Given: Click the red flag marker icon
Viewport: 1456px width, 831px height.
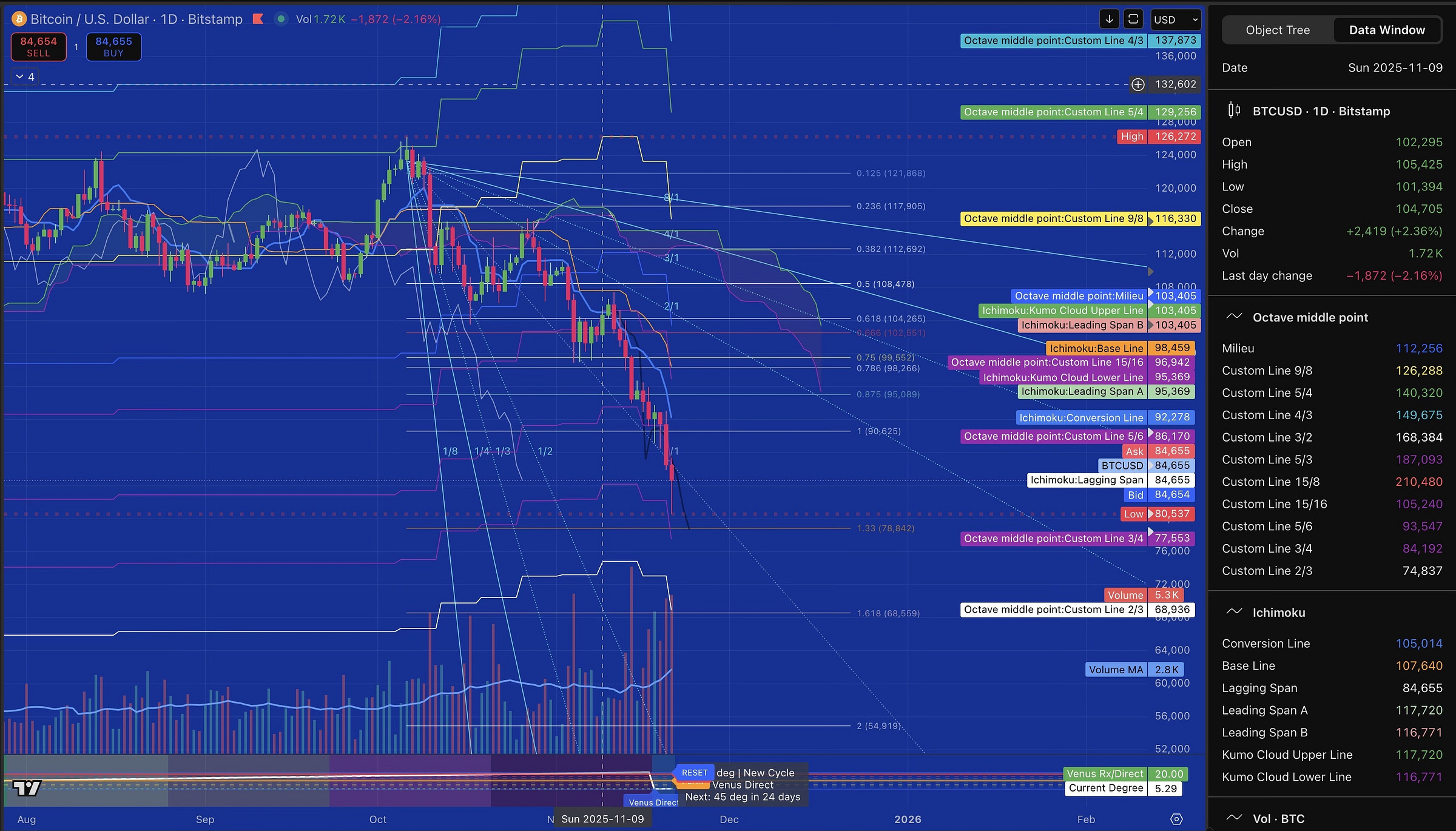Looking at the screenshot, I should 258,19.
